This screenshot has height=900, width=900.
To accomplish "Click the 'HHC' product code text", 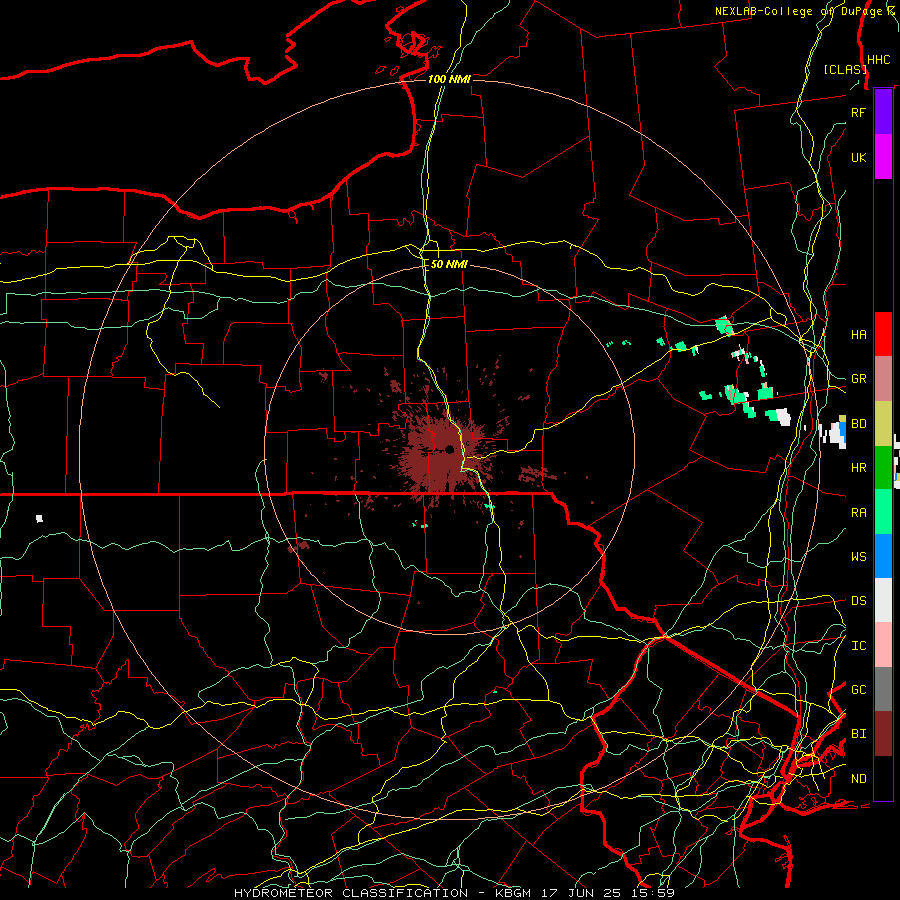I will (879, 60).
